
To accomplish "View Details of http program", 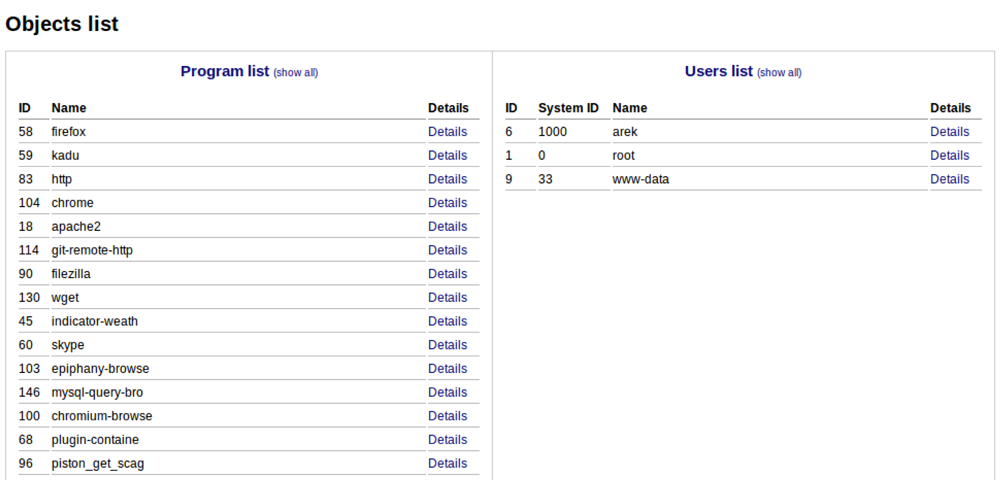I will [447, 179].
